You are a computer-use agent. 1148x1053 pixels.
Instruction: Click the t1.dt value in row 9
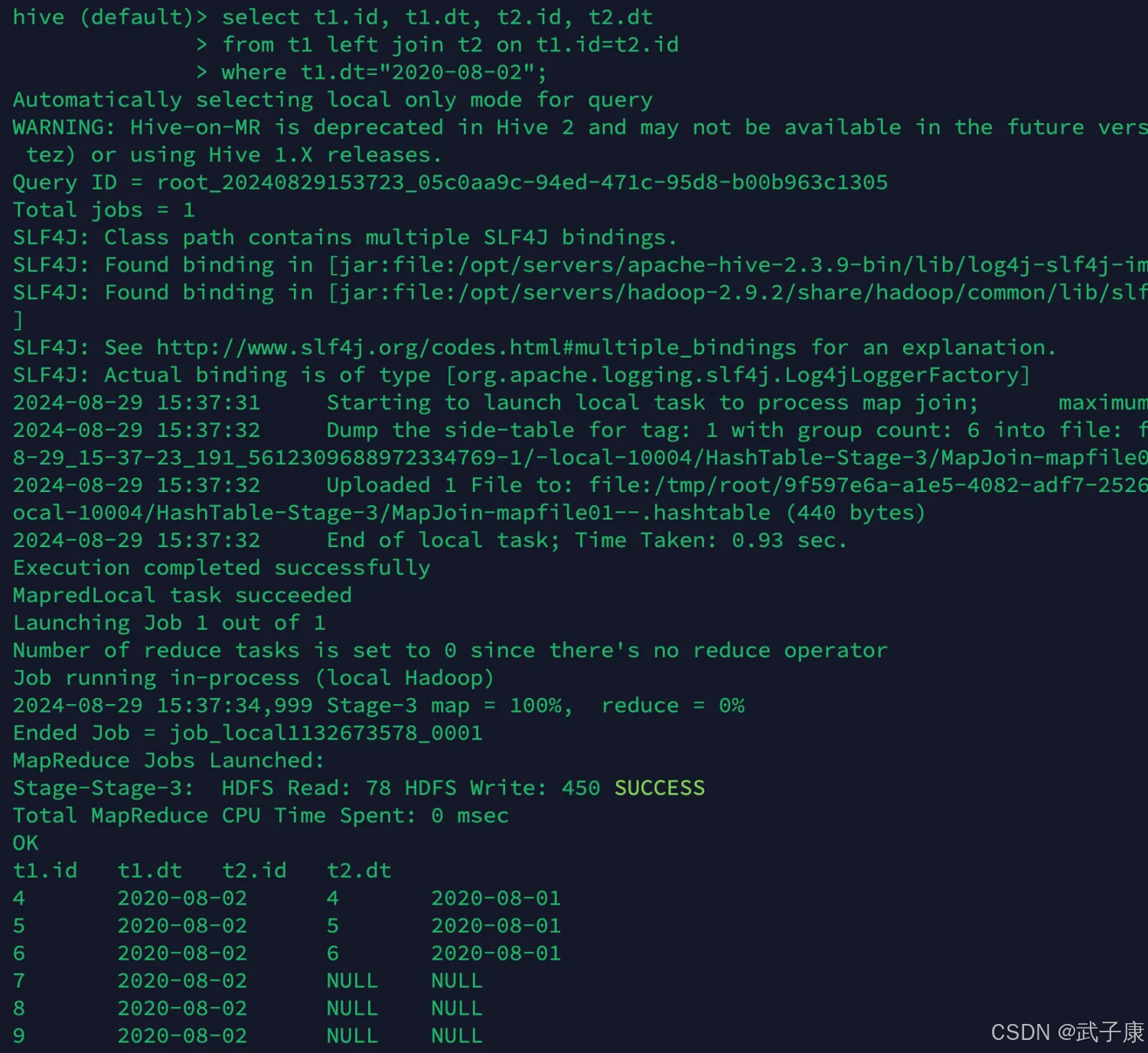[x=182, y=1036]
